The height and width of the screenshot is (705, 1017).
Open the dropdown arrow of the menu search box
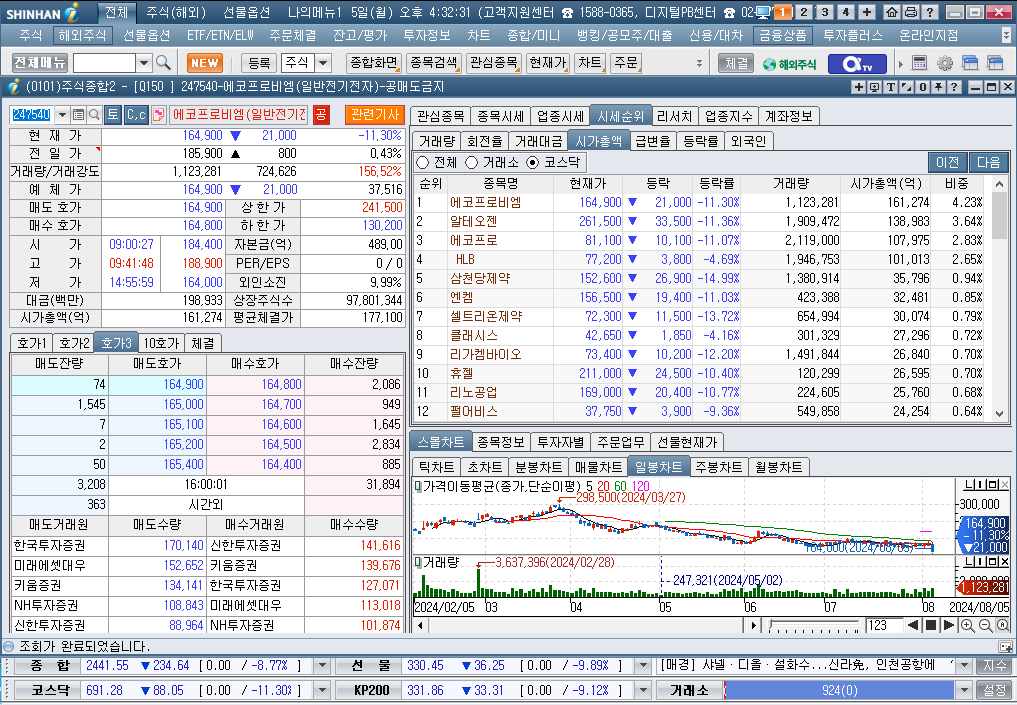144,63
